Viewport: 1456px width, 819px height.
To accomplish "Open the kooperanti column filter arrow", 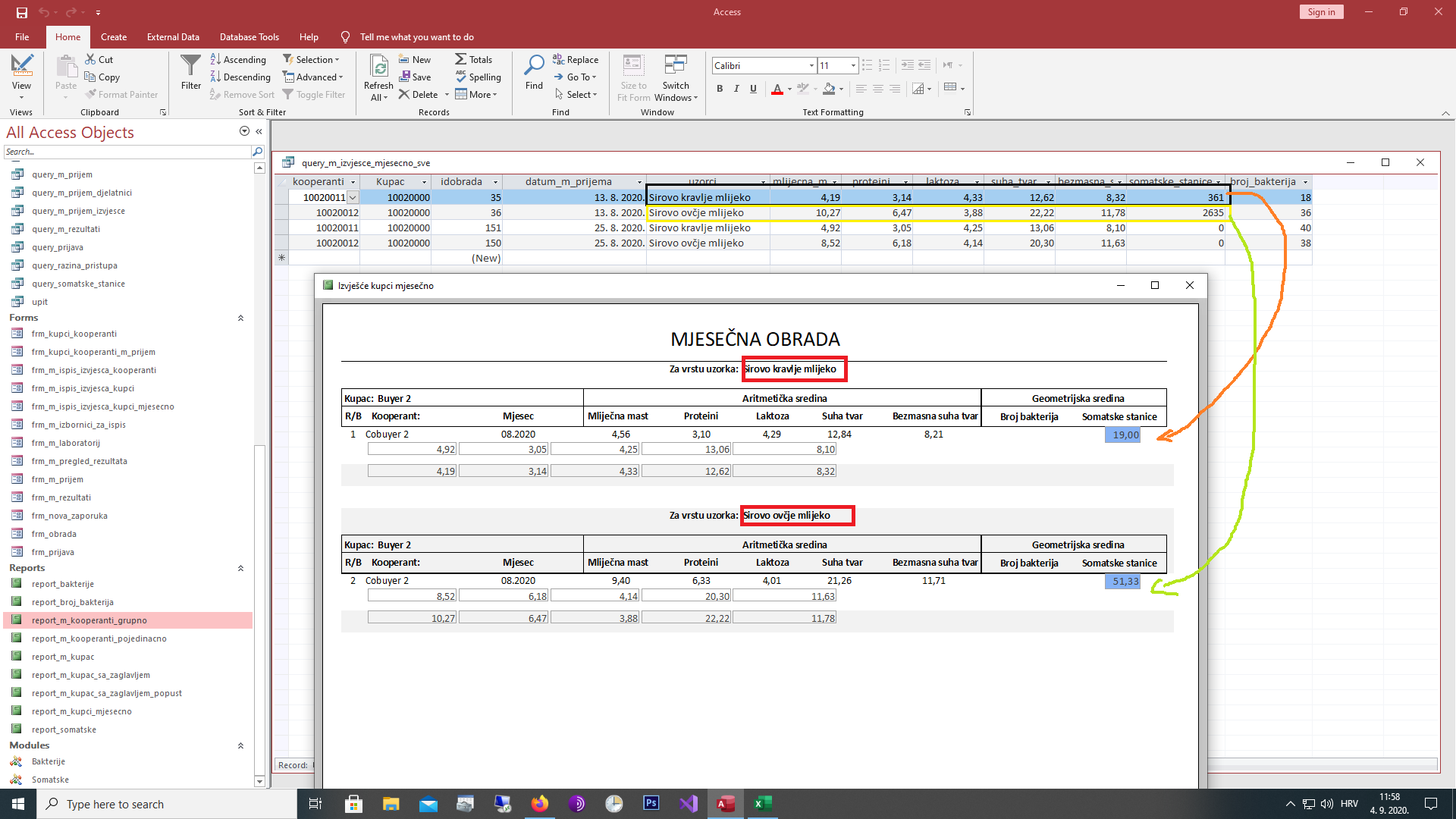I will coord(353,182).
